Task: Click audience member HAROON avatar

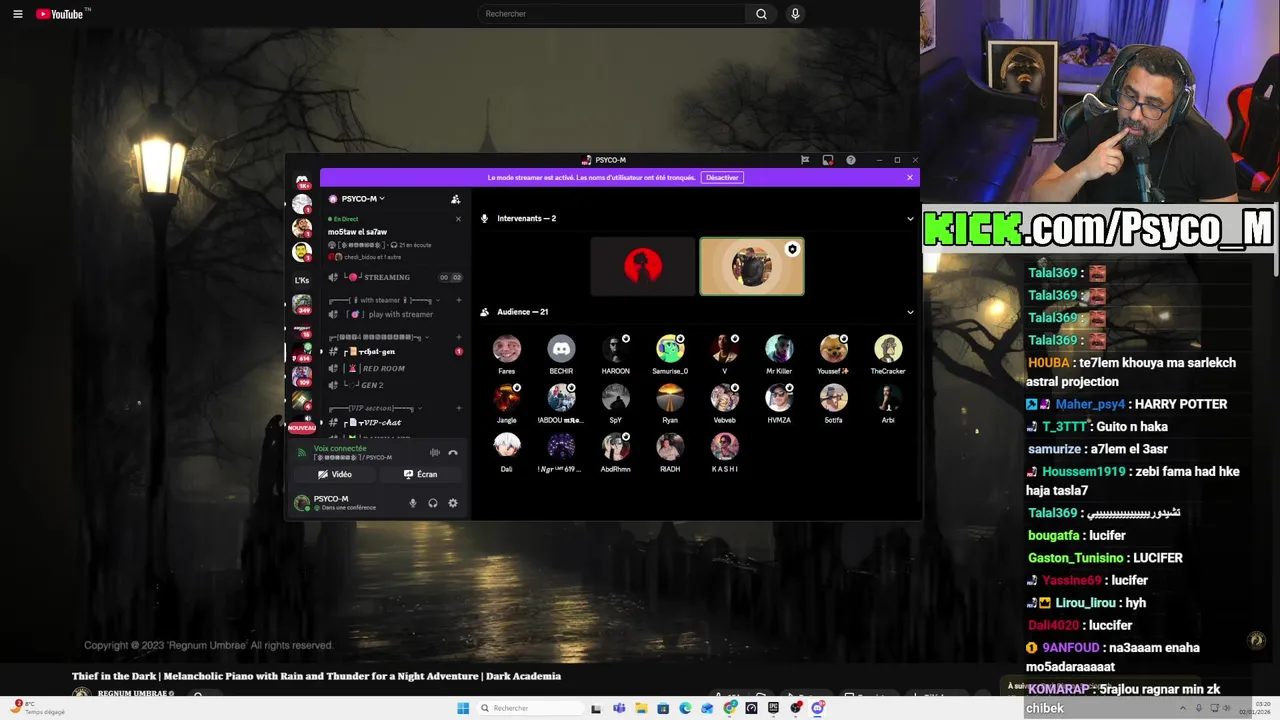Action: [616, 349]
